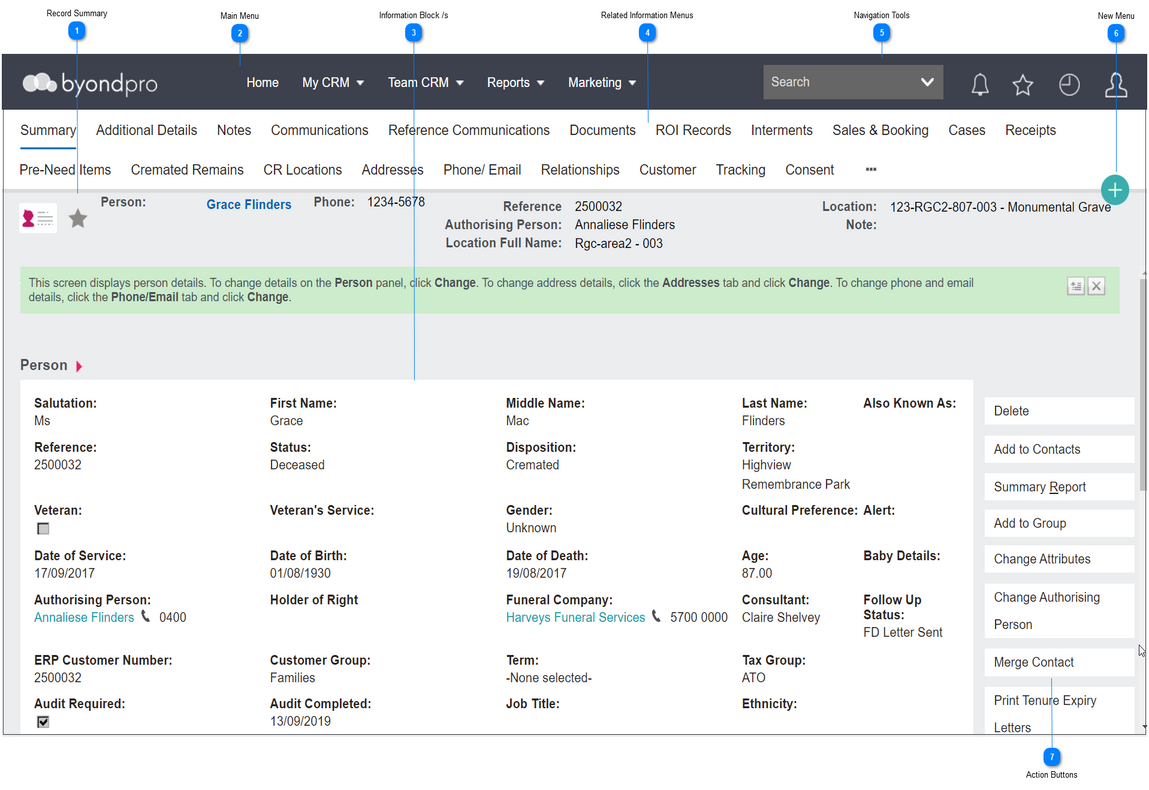
Task: Expand the My CRM menu
Action: tap(333, 83)
